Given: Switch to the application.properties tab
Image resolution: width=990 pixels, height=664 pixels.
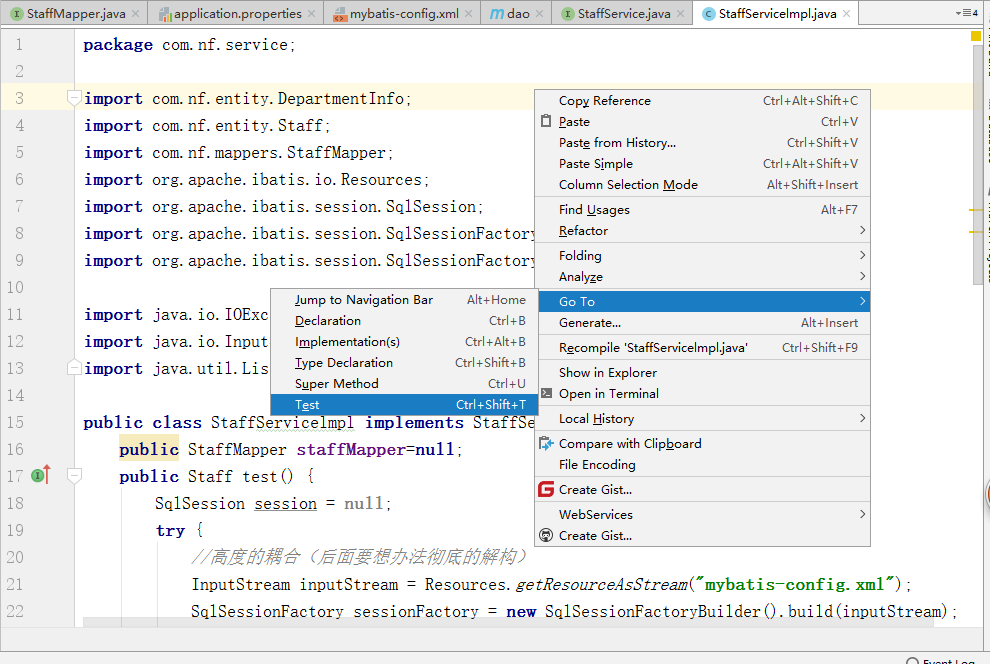Looking at the screenshot, I should [x=237, y=13].
